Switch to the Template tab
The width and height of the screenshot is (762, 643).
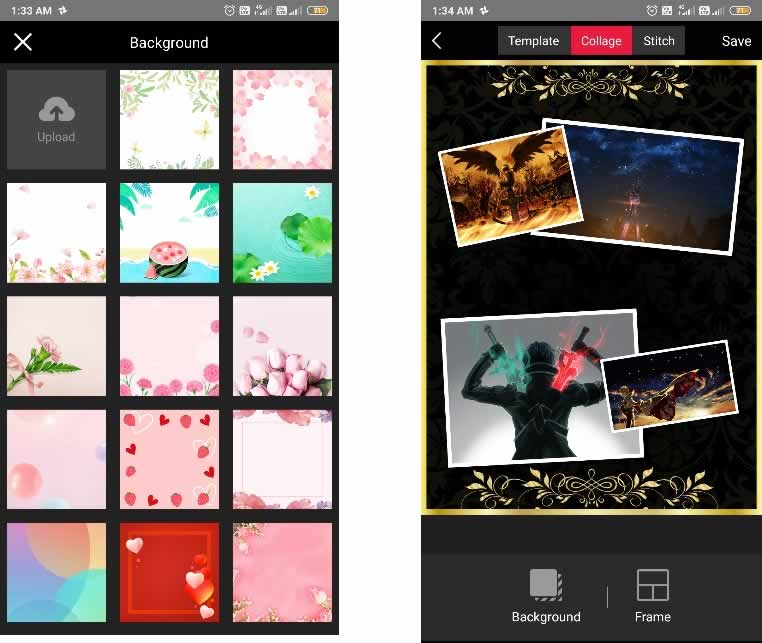coord(534,41)
